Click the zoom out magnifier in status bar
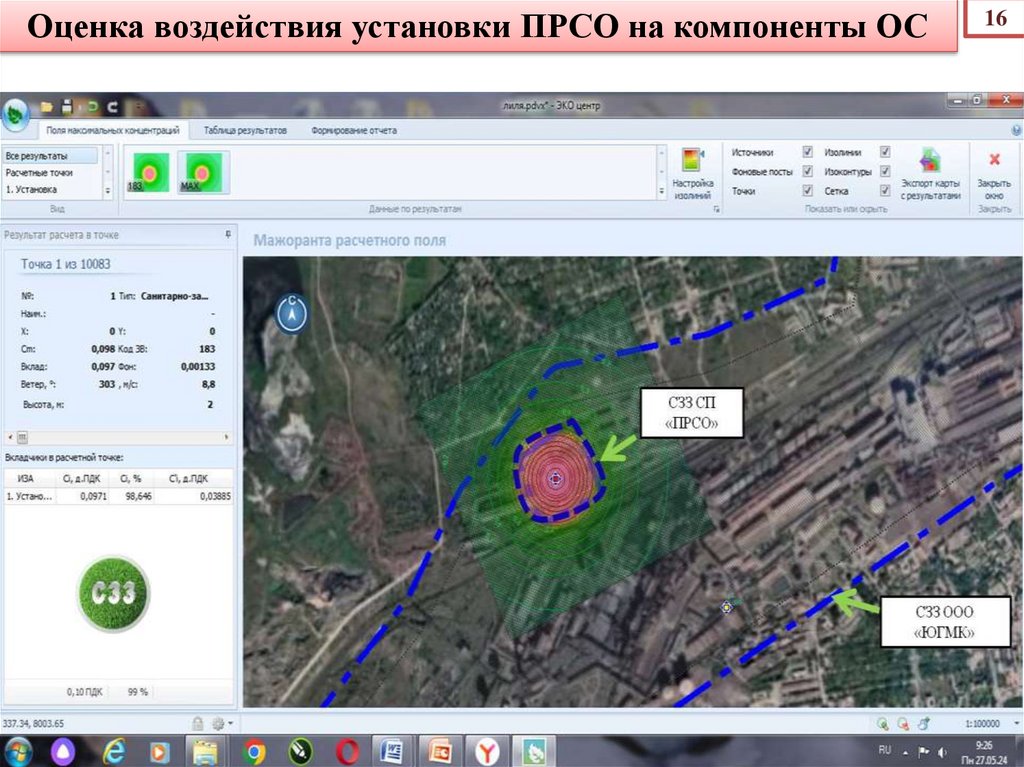 [x=904, y=723]
